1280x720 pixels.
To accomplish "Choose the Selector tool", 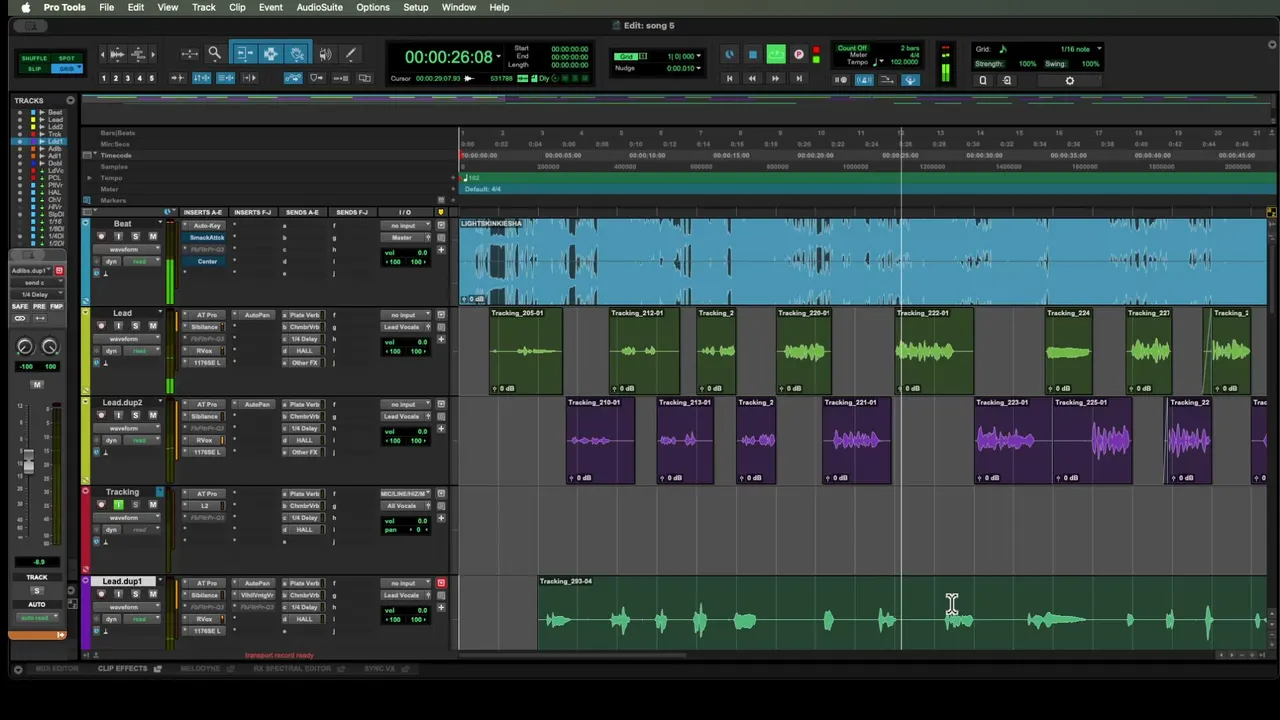I will [271, 54].
